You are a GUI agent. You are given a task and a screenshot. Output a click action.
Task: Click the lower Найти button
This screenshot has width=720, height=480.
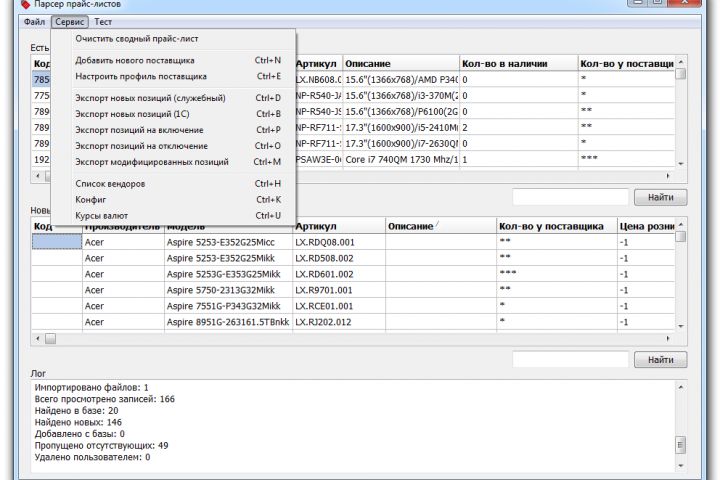click(660, 360)
